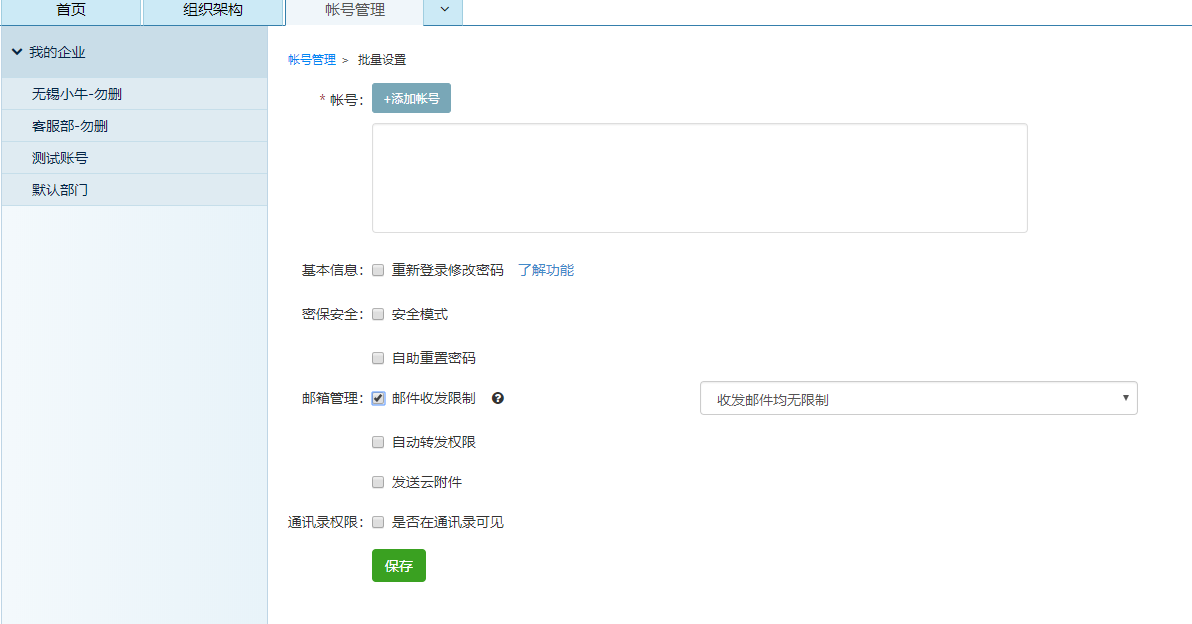The image size is (1192, 624).
Task: Select 客服部-勿删 department in sidebar
Action: 70,126
